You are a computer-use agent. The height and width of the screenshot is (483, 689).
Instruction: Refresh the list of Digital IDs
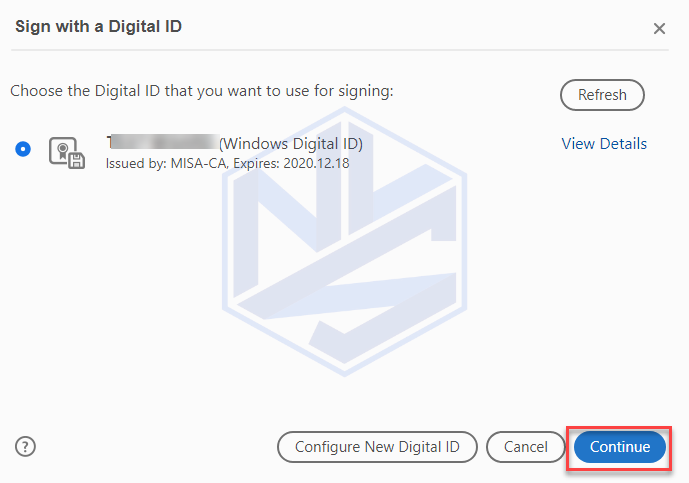[x=602, y=94]
